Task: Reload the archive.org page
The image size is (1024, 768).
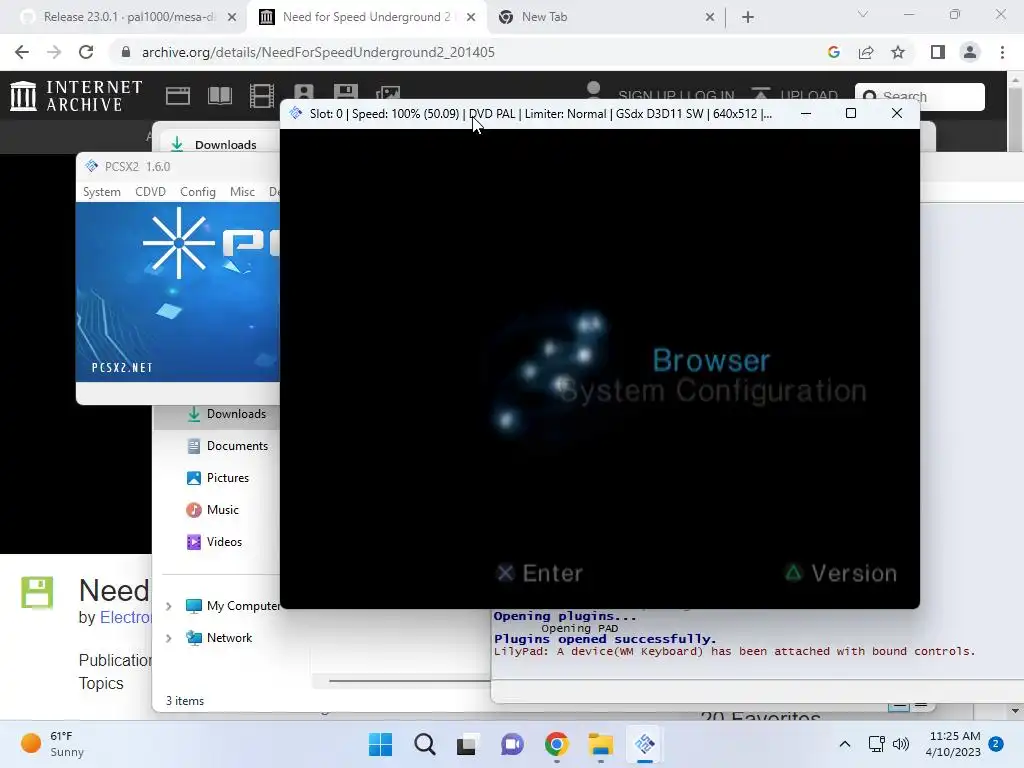Action: [x=86, y=52]
